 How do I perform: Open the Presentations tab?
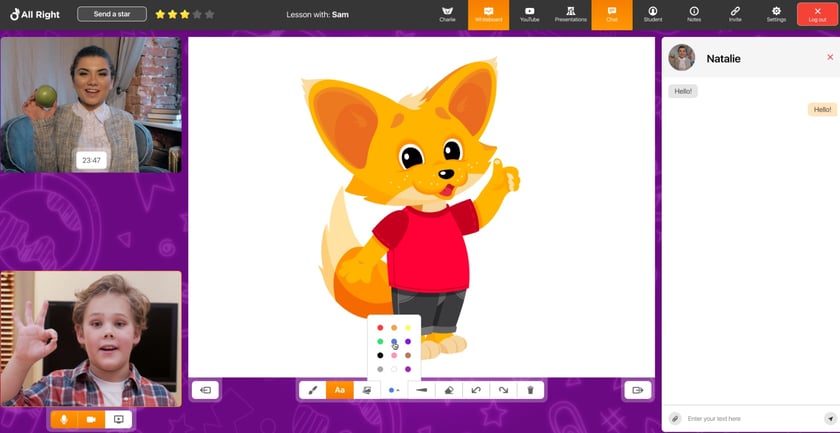(x=570, y=14)
